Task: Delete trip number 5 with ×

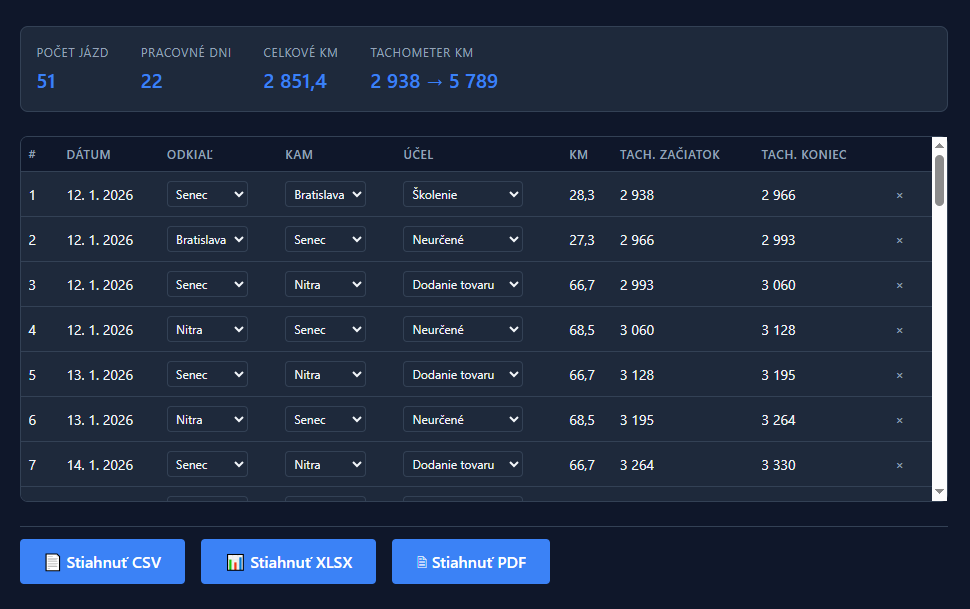Action: click(x=899, y=375)
